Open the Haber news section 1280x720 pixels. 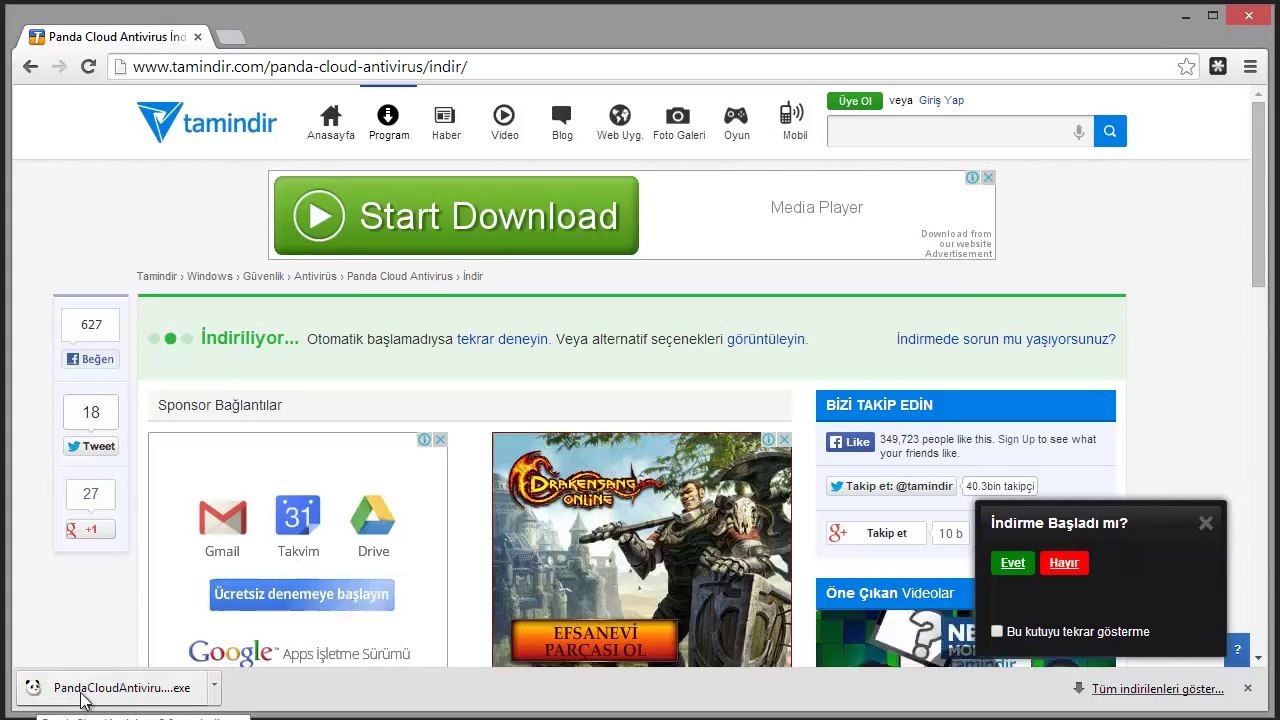tap(446, 122)
